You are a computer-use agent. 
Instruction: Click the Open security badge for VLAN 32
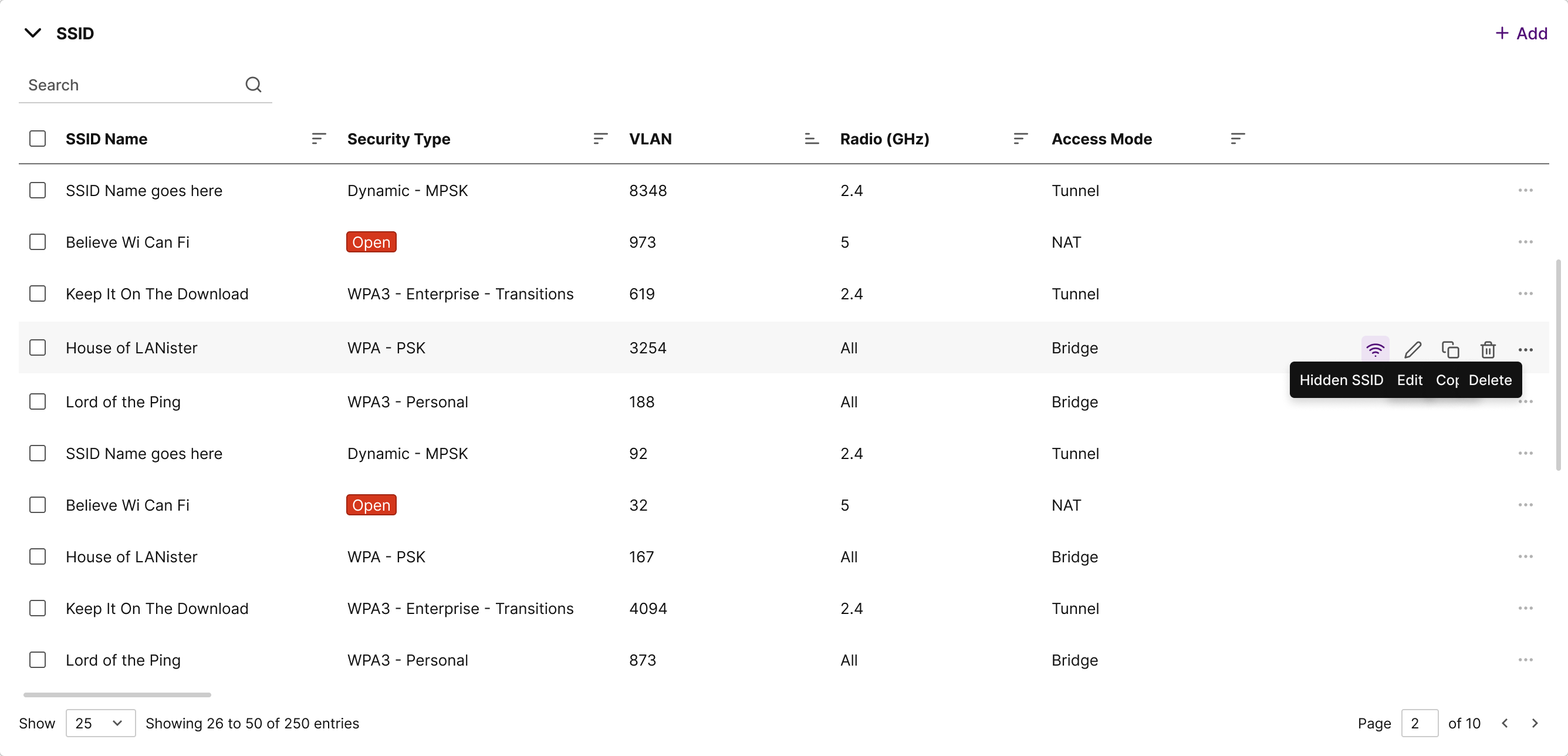point(371,505)
